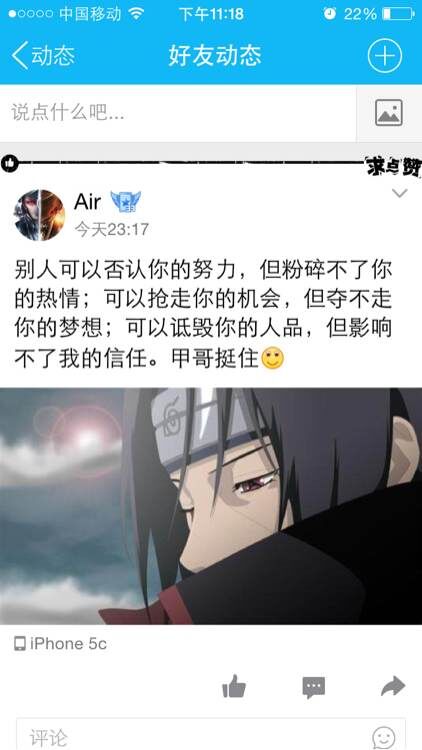This screenshot has width=422, height=750.
Task: Tap the 求点赞 decoration label
Action: point(392,166)
